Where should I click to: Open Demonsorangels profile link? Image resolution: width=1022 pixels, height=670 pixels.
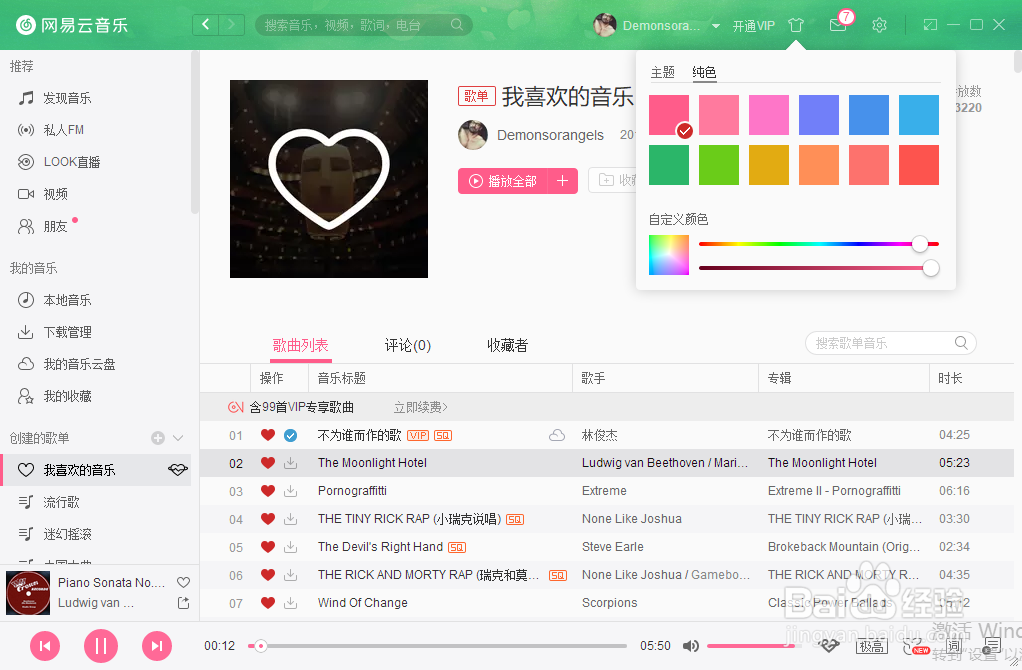pos(550,135)
